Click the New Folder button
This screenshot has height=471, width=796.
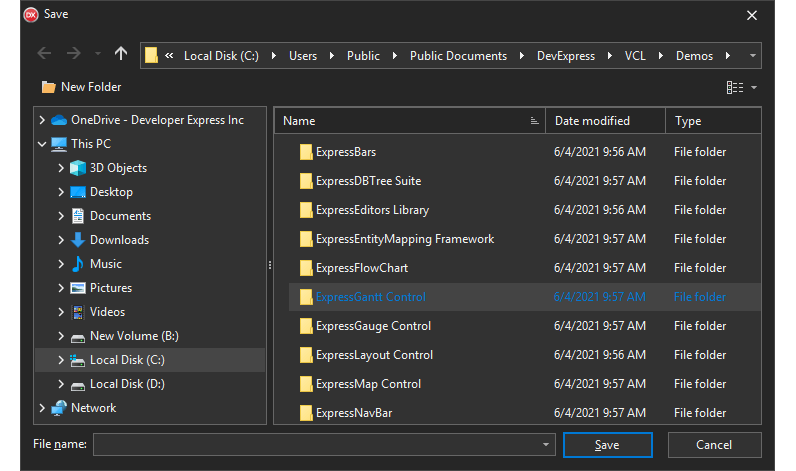[81, 87]
